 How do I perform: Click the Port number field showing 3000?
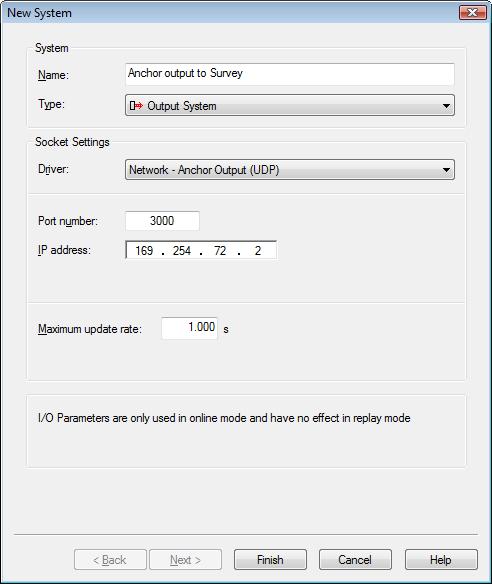[162, 221]
